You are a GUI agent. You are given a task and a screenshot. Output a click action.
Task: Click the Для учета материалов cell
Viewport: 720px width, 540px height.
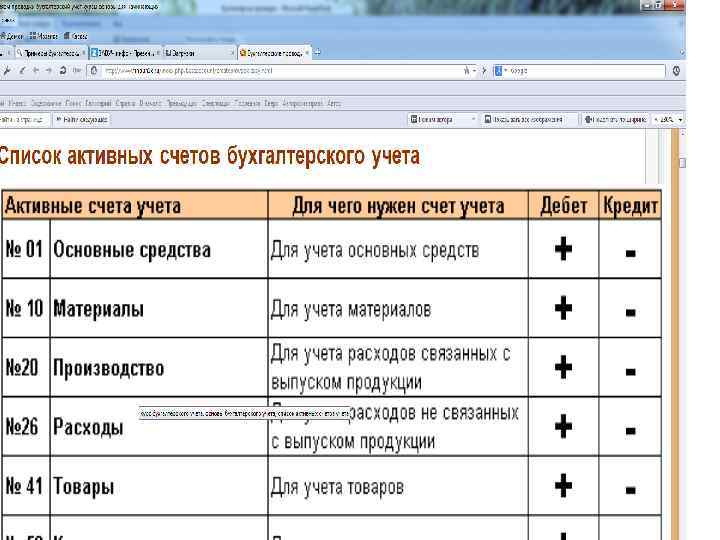point(398,309)
